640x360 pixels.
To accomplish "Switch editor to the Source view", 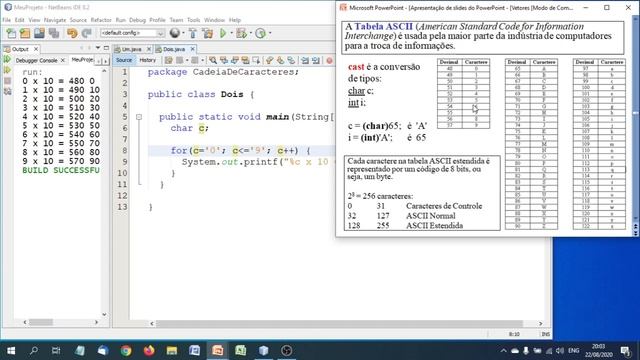I will pos(124,60).
